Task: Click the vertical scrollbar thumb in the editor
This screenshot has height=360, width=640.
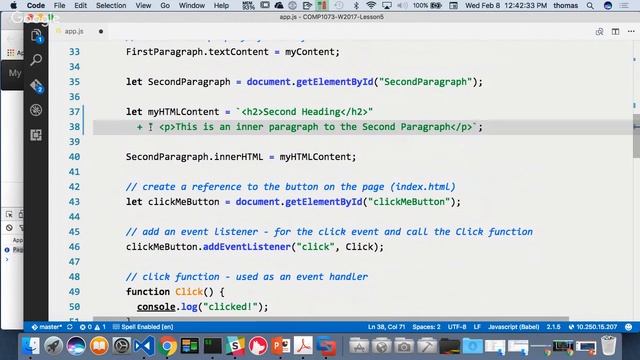Action: (x=636, y=136)
